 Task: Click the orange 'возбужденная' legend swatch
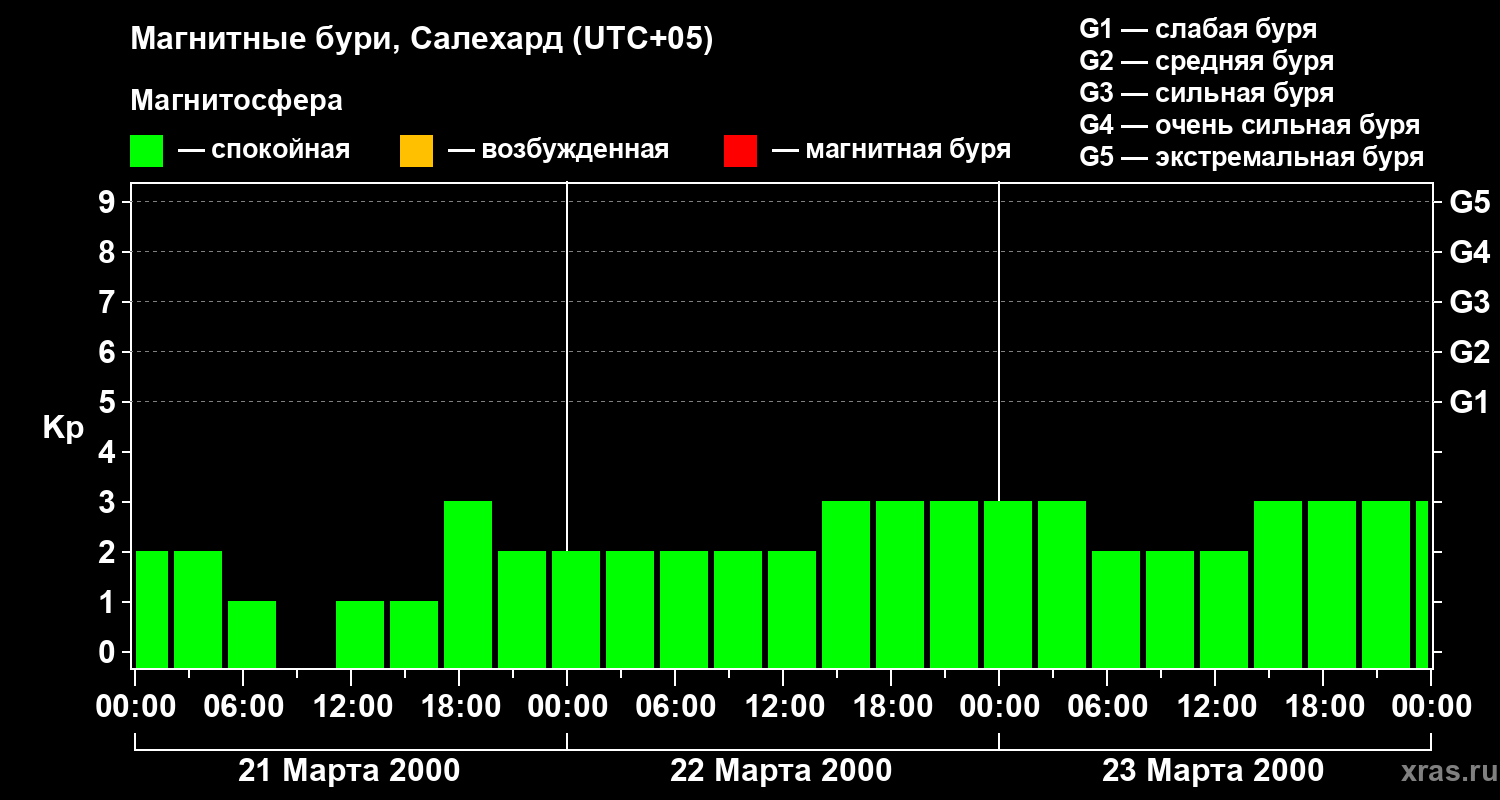[416, 151]
